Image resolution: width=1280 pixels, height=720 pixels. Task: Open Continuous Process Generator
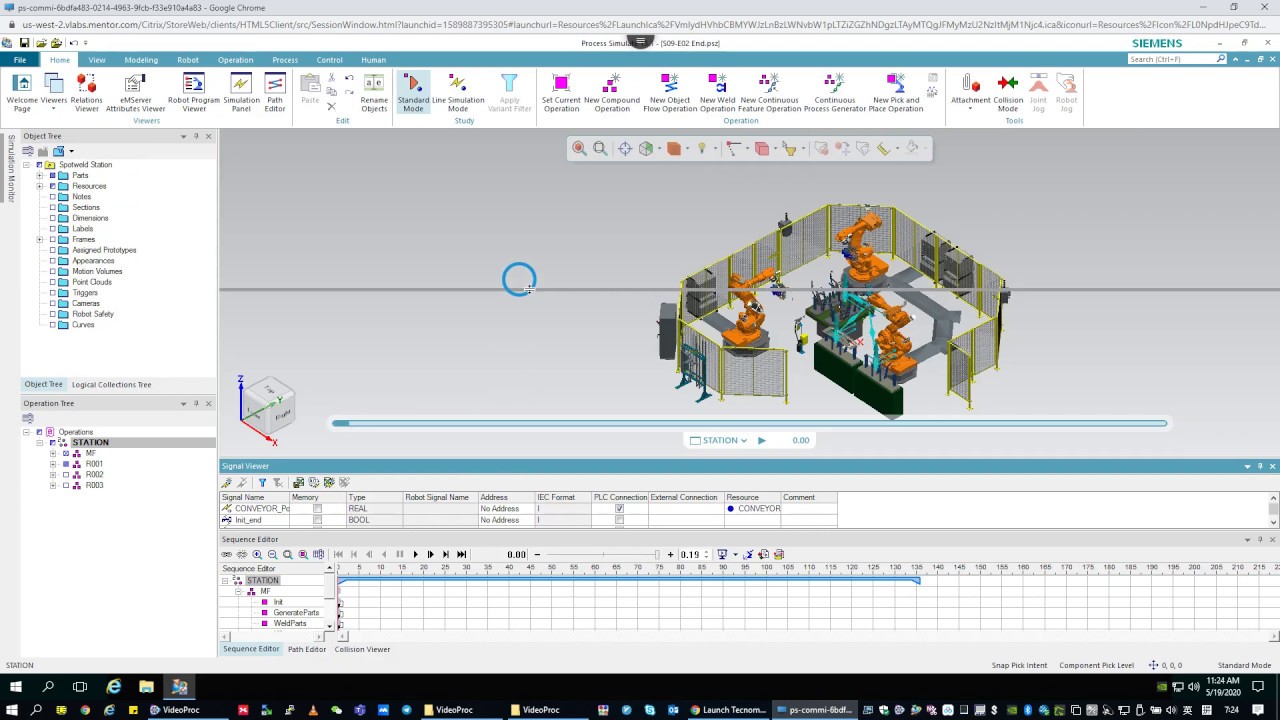[x=834, y=93]
